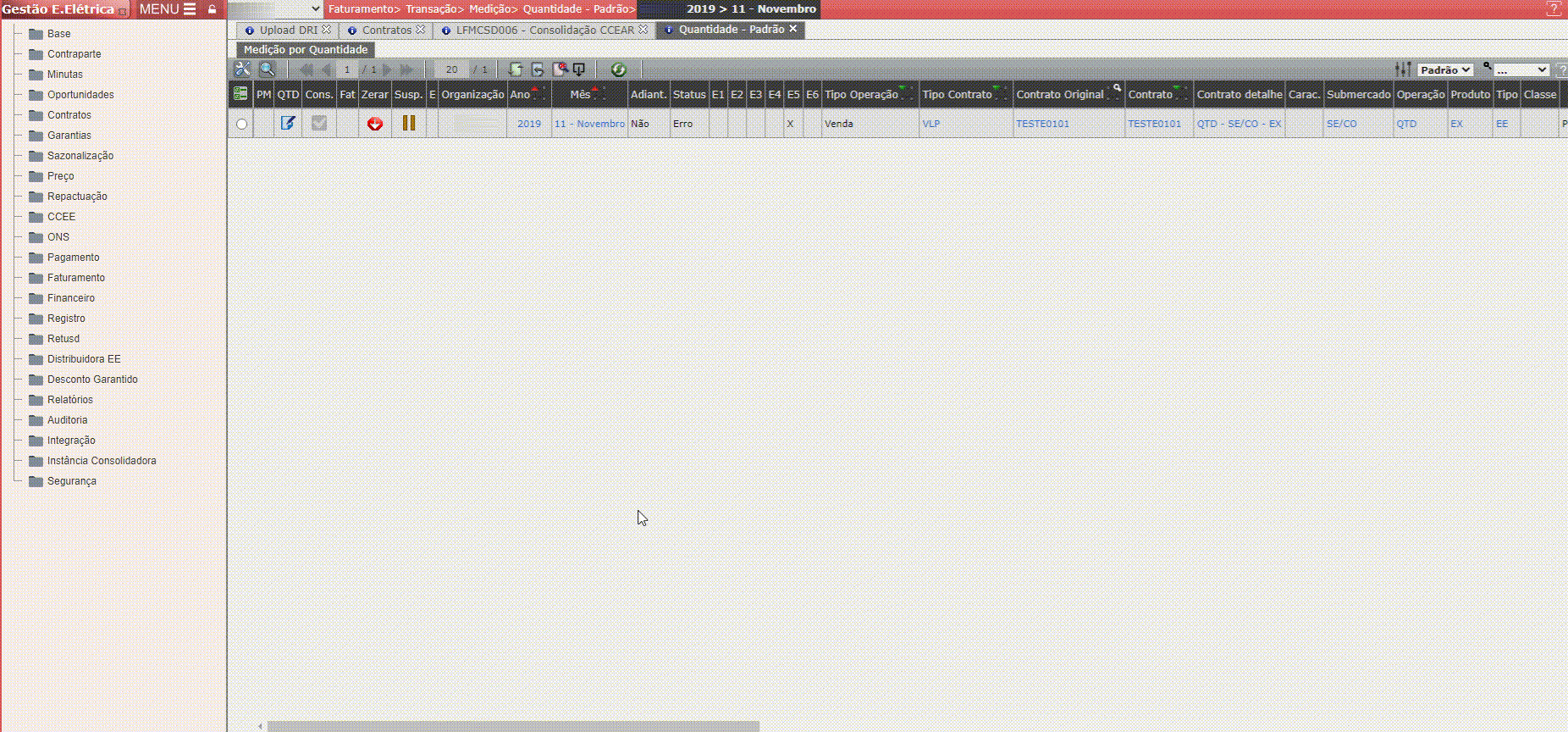Click the TESTE0101 Contrato Original link
1568x732 pixels.
[x=1042, y=124]
